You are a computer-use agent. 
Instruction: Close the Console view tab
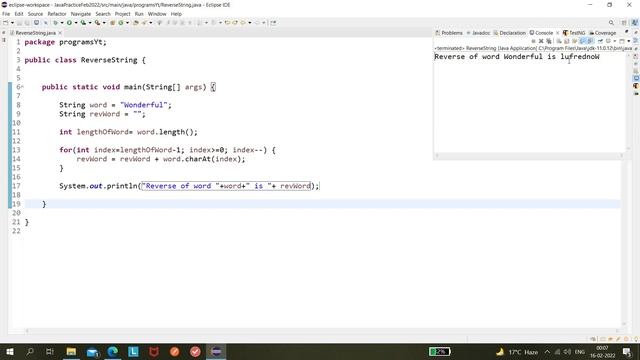coord(558,33)
